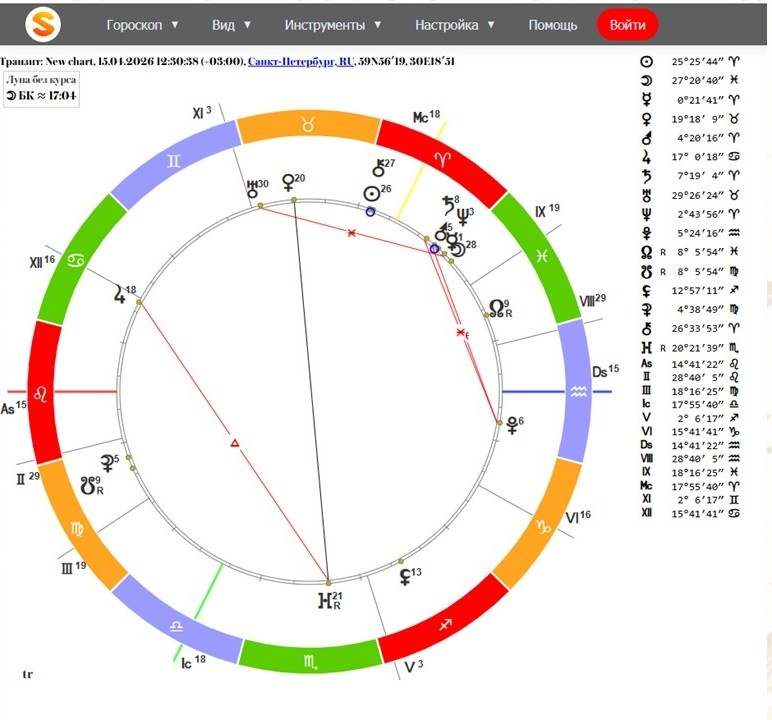
Task: Click the Capricorn sign in the zodiac ring
Action: coord(544,527)
